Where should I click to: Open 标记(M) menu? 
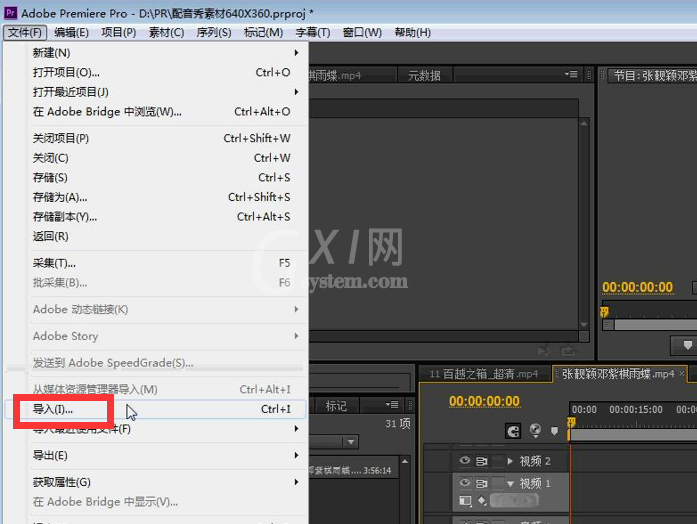pyautogui.click(x=263, y=32)
